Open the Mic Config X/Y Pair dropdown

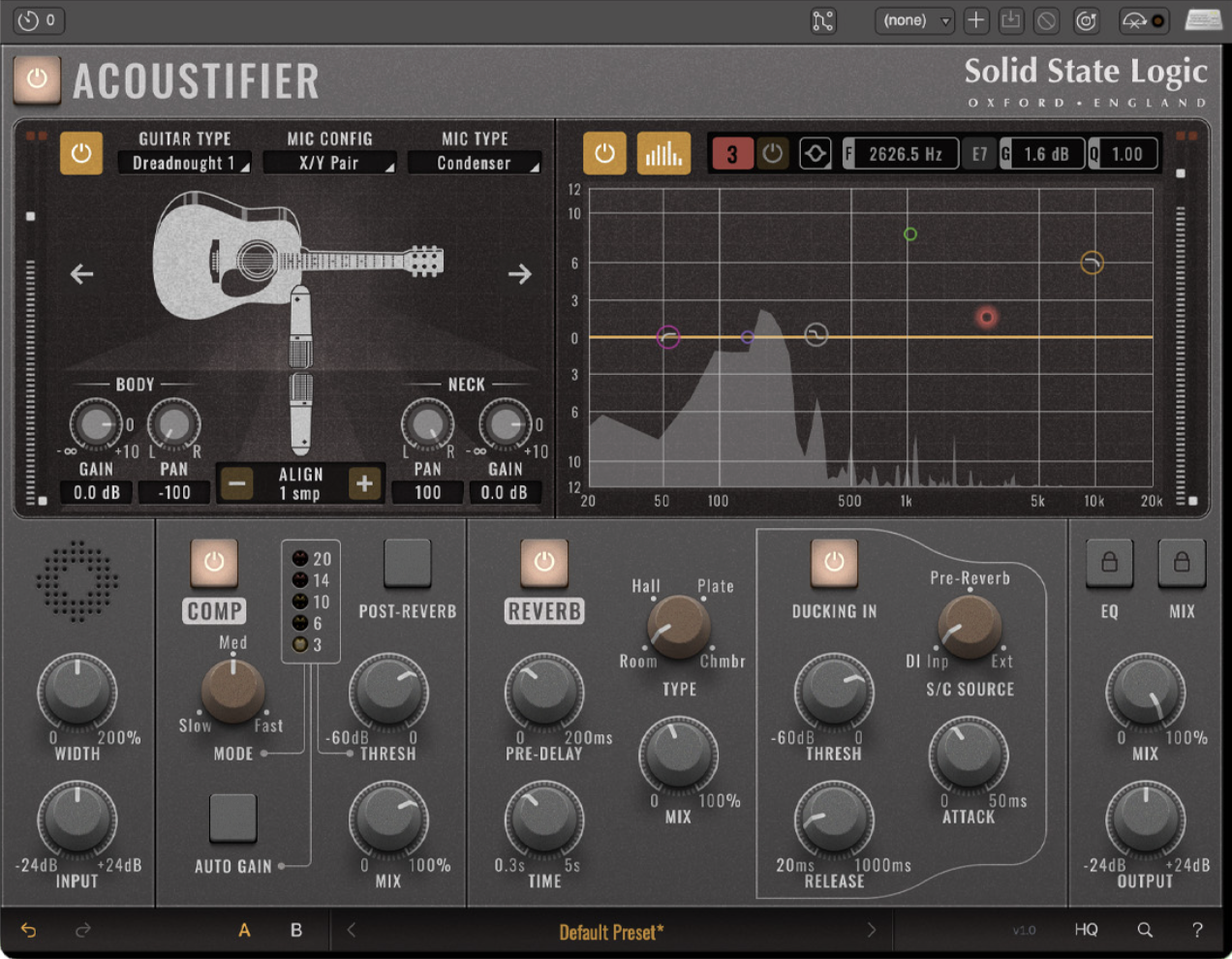point(329,163)
